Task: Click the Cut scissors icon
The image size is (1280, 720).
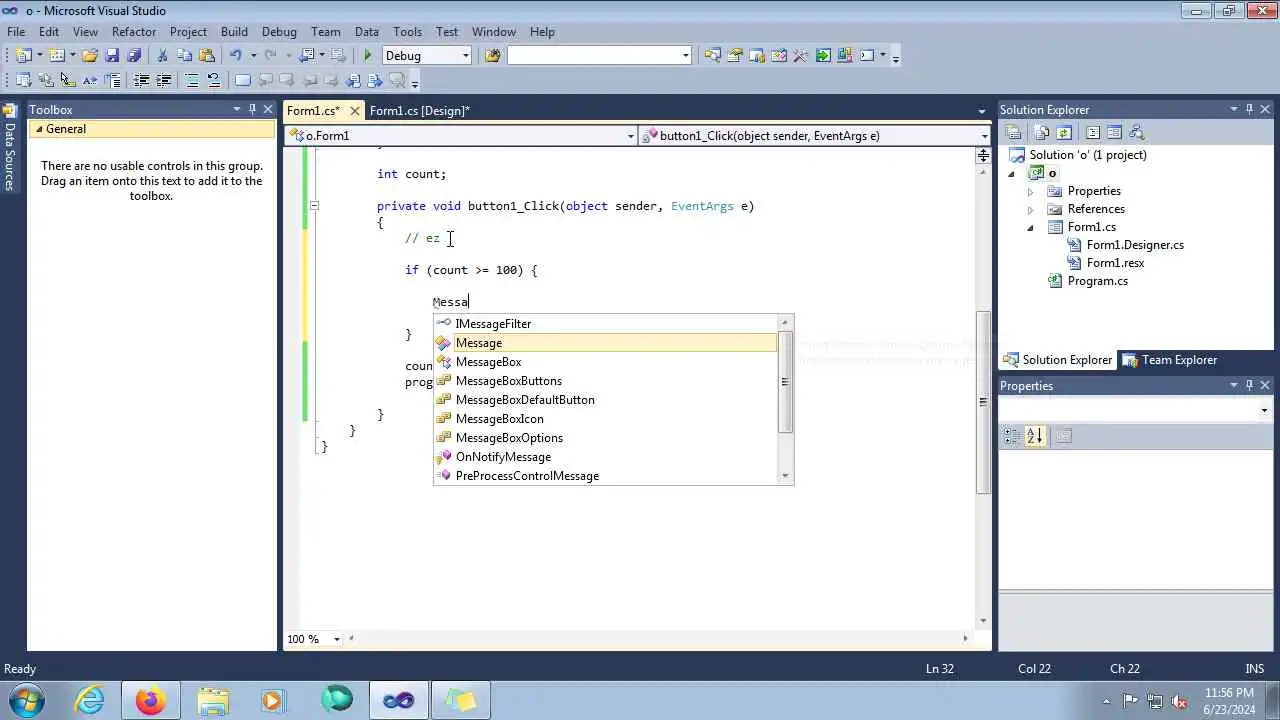Action: click(162, 56)
